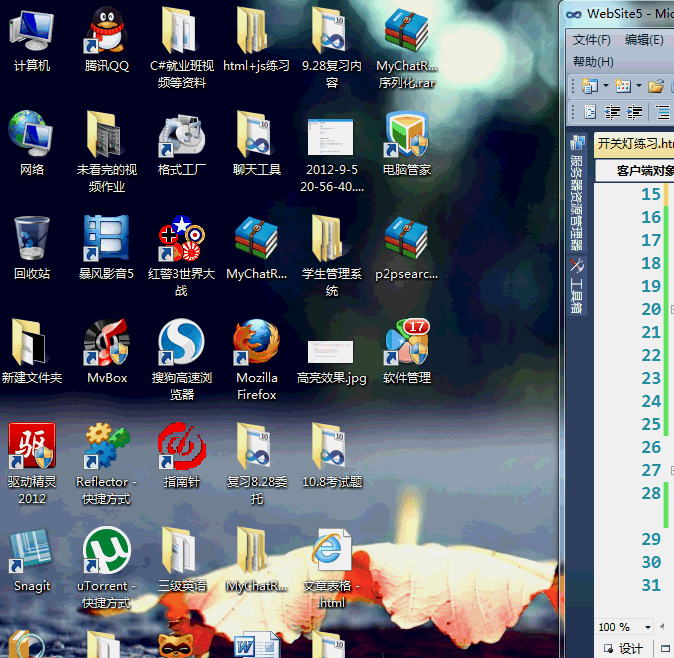Expand the New Project dropdown arrow
The image size is (674, 658).
point(606,86)
